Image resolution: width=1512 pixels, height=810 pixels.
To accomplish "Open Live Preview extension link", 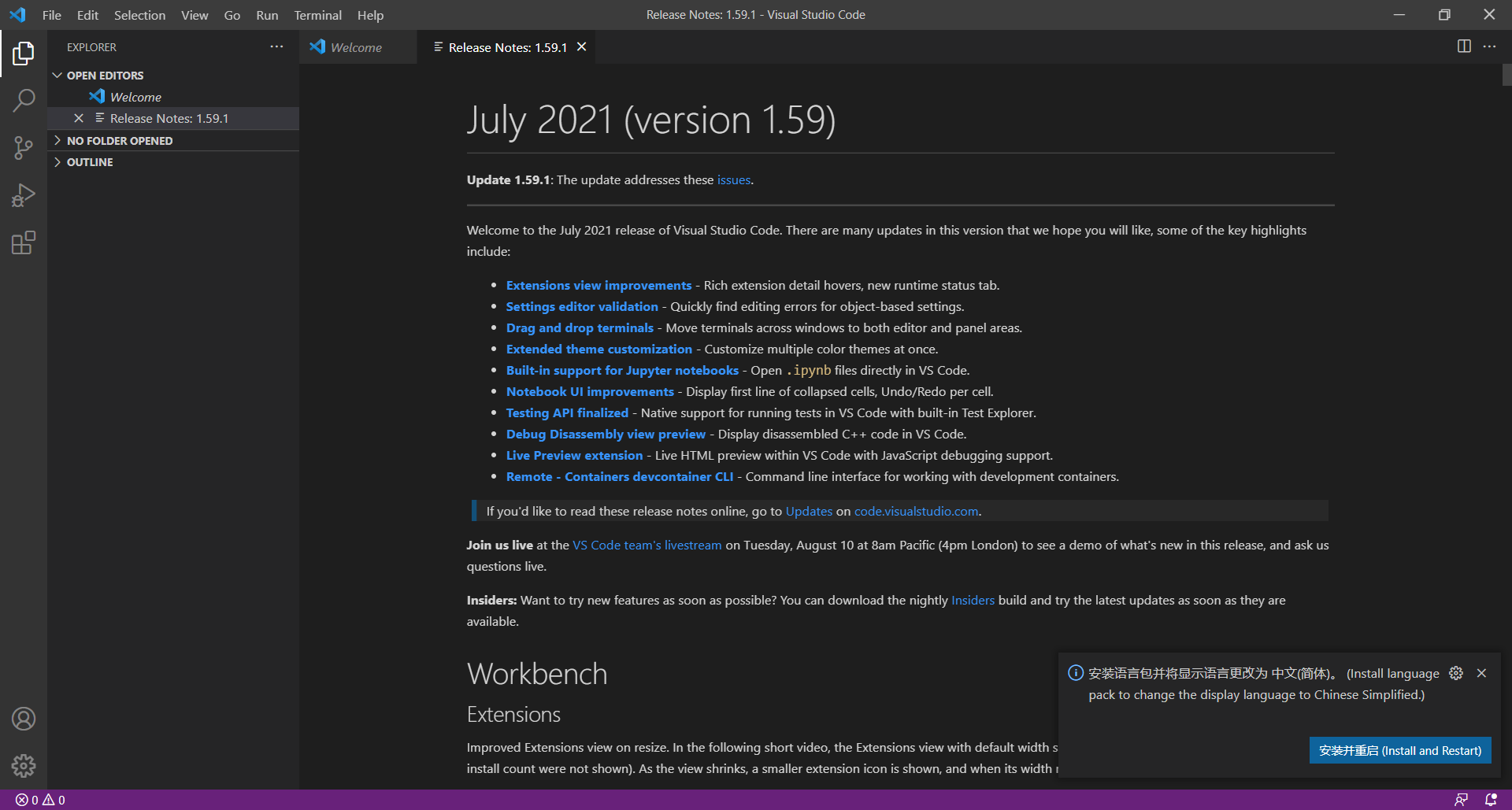I will point(574,456).
